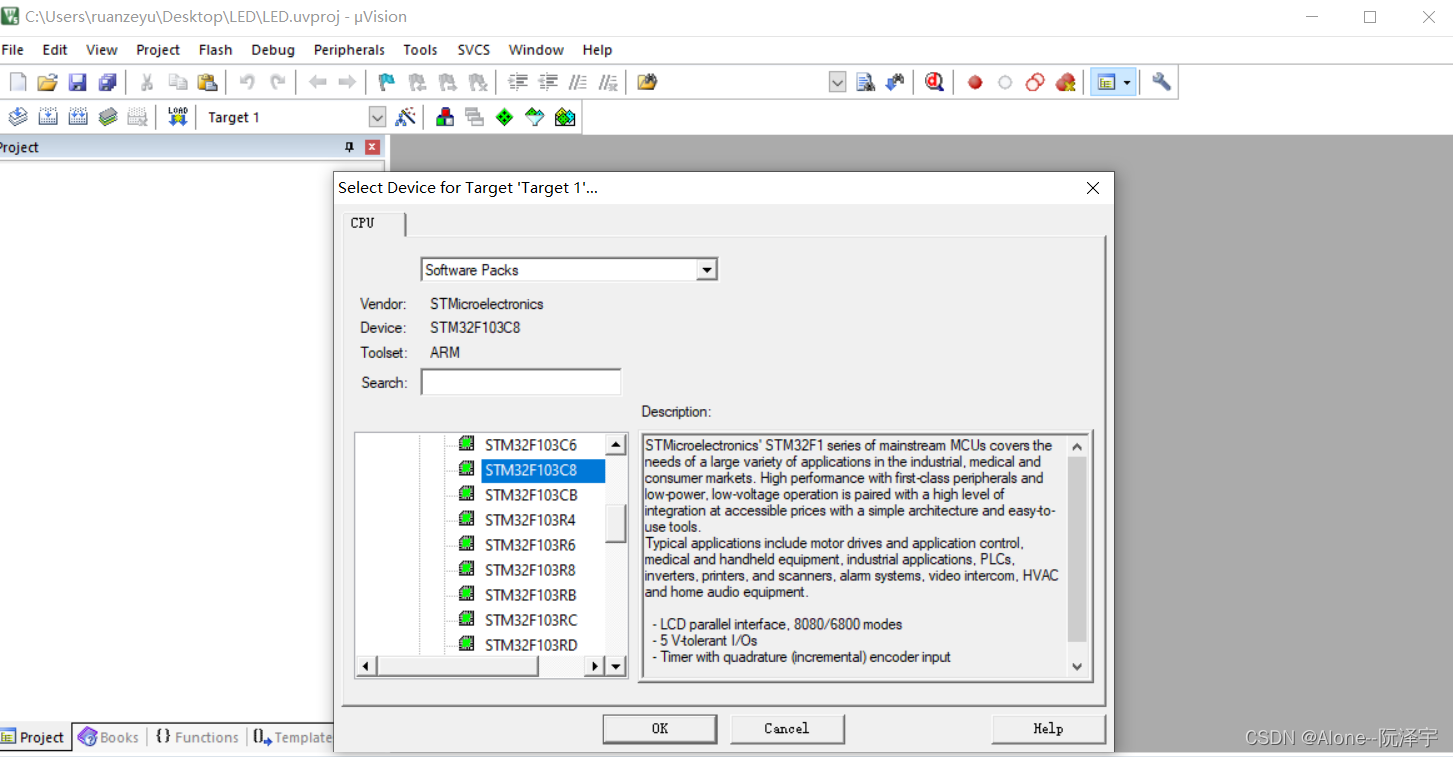
Task: Click the Paste clipboard icon
Action: [207, 82]
